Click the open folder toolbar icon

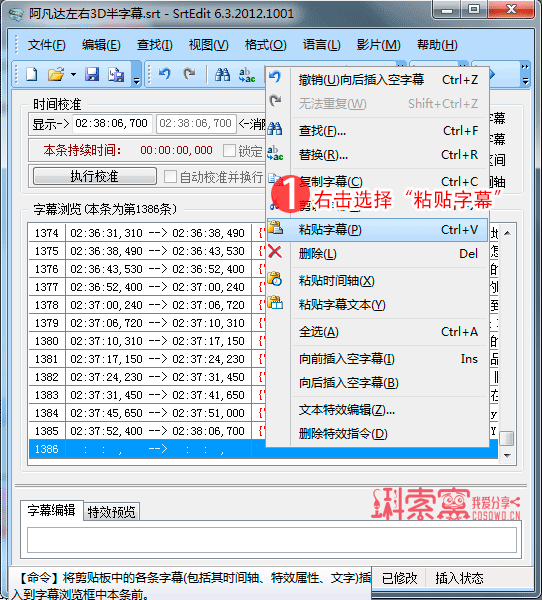coord(56,74)
